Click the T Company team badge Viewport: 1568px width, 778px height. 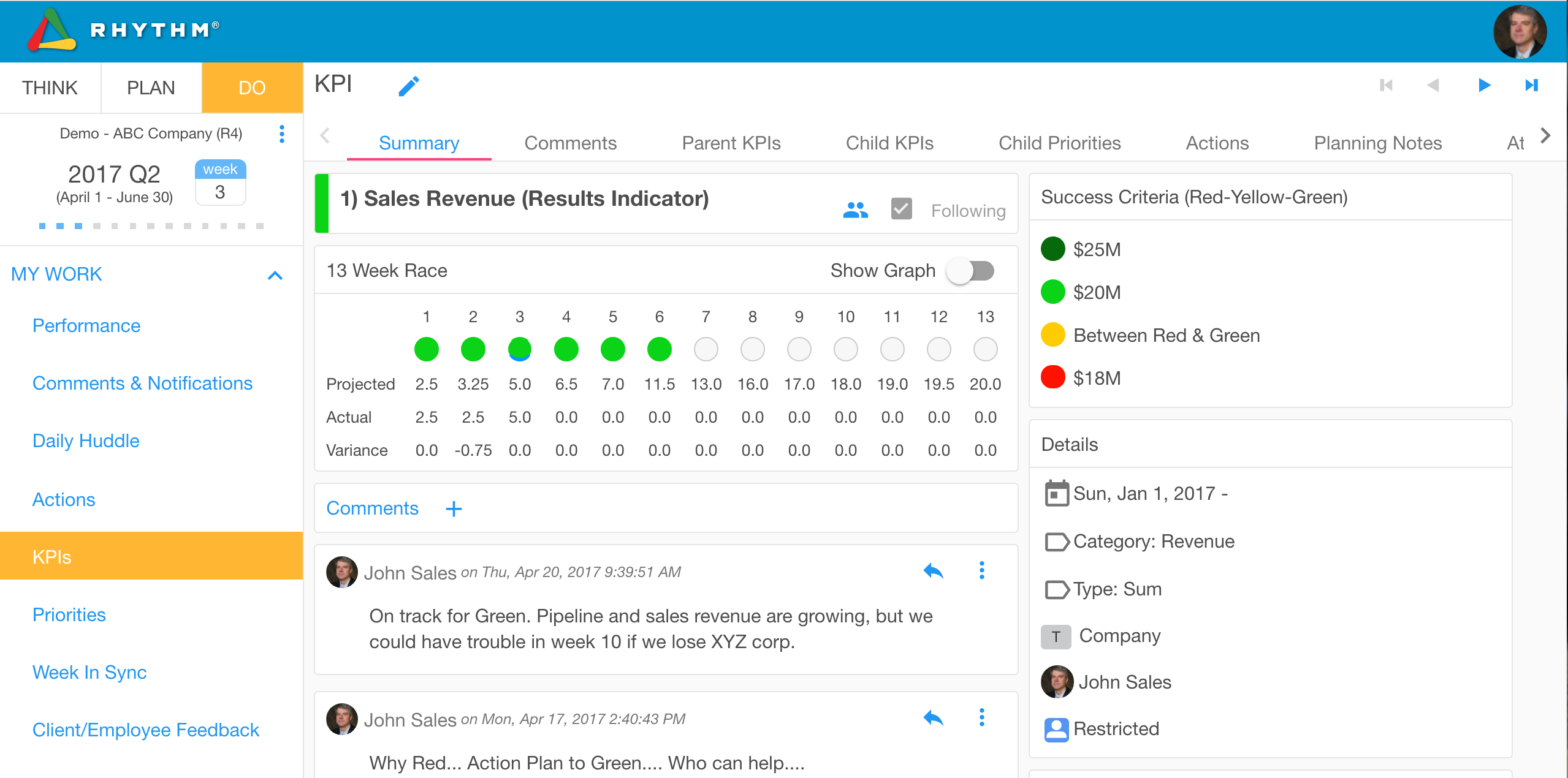tap(1056, 636)
